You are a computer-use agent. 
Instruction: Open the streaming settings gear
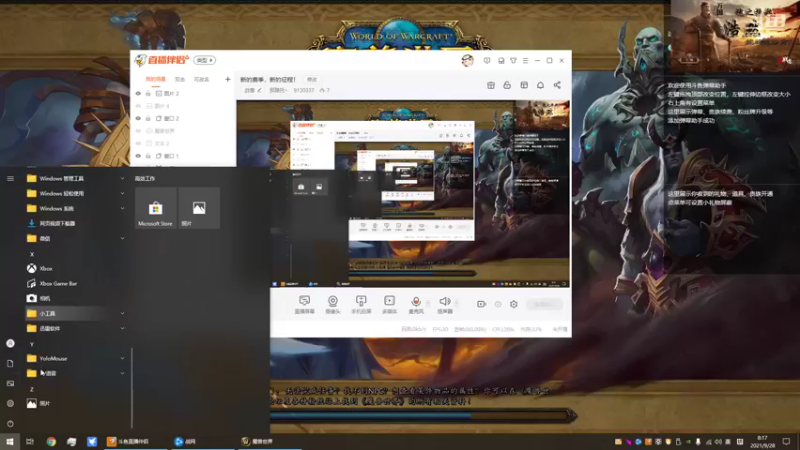click(514, 304)
